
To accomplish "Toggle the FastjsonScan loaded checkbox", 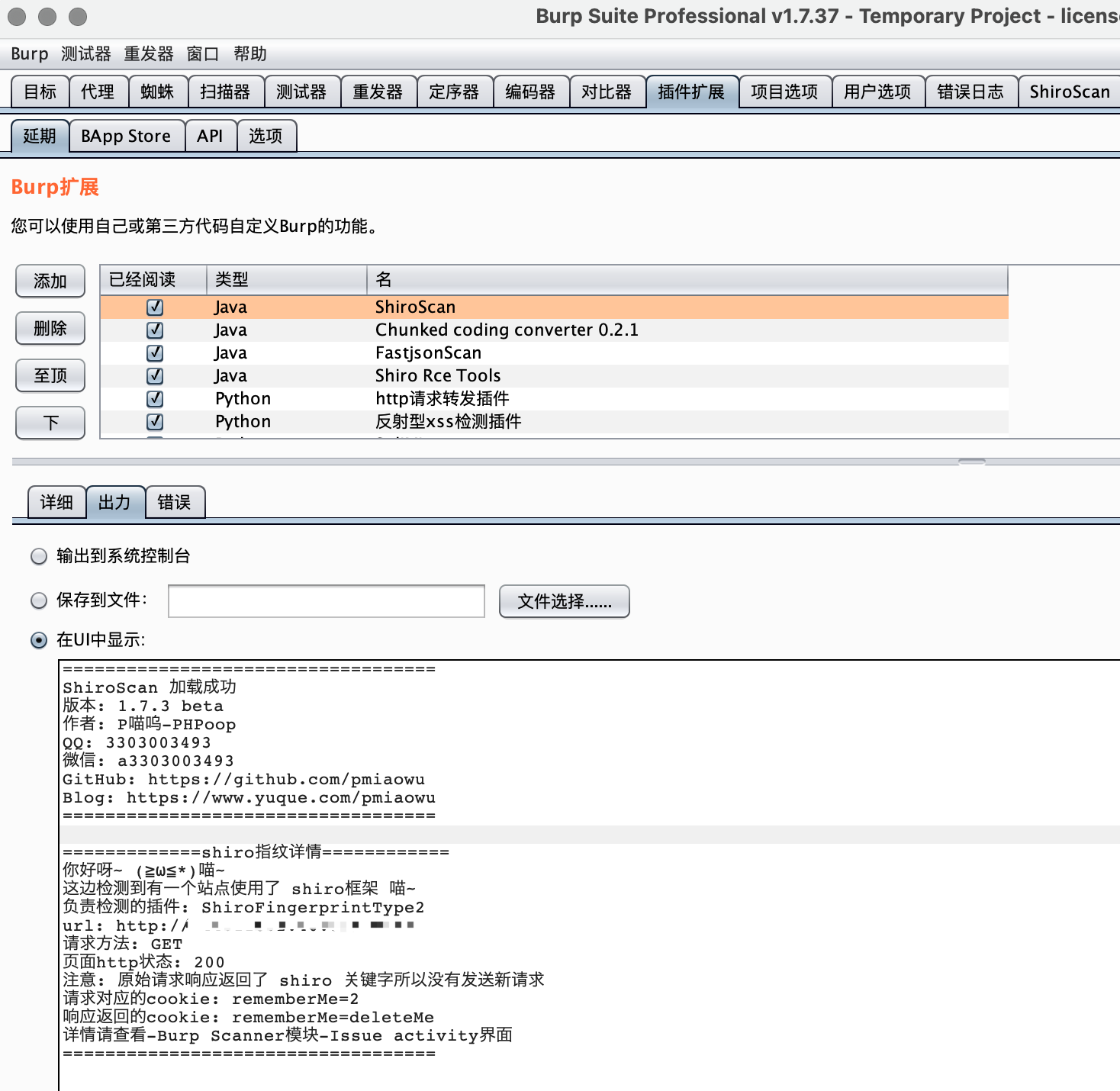I will pyautogui.click(x=155, y=353).
